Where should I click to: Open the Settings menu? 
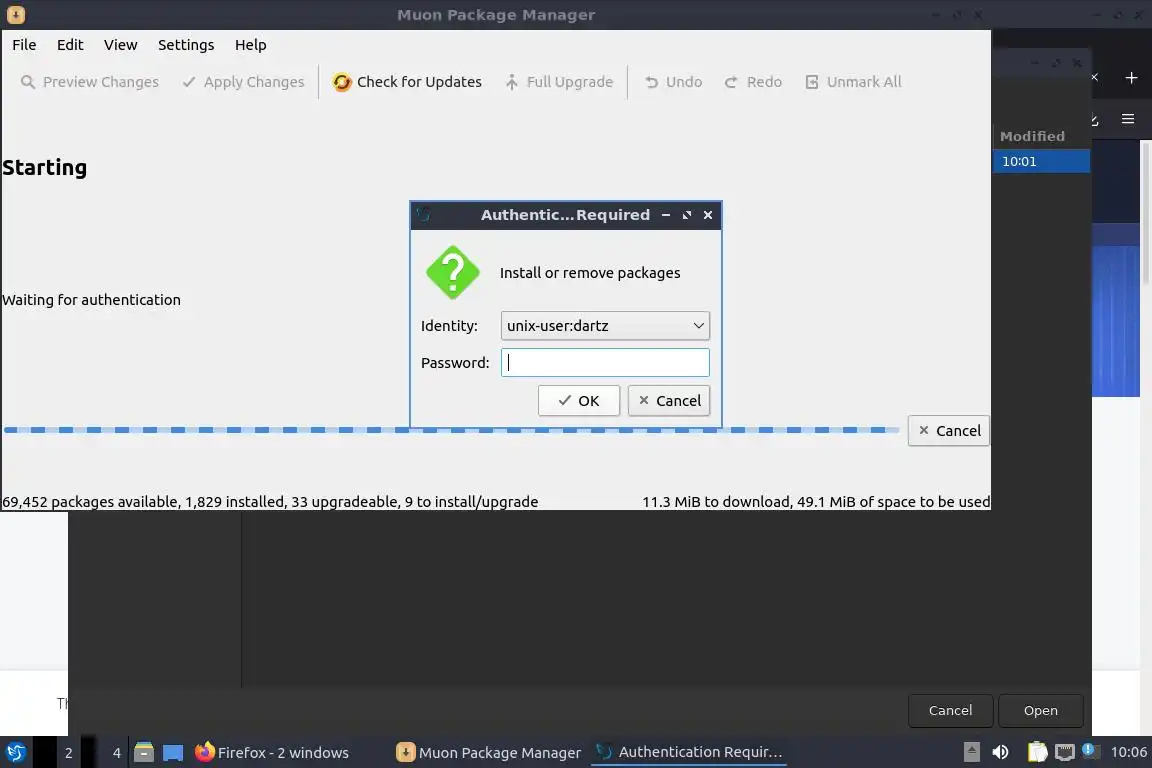coord(186,45)
